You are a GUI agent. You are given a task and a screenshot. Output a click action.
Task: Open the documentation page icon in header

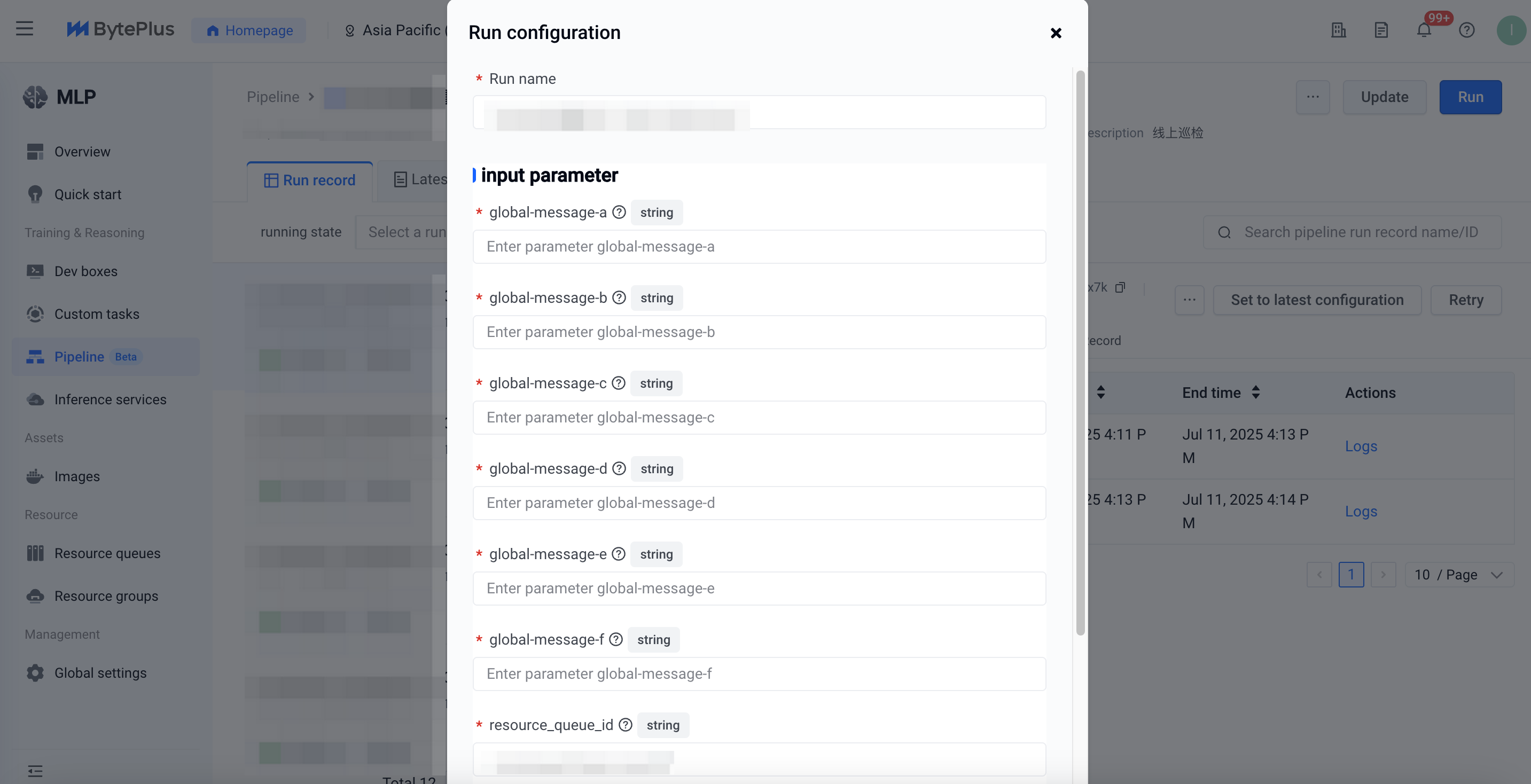click(x=1381, y=30)
